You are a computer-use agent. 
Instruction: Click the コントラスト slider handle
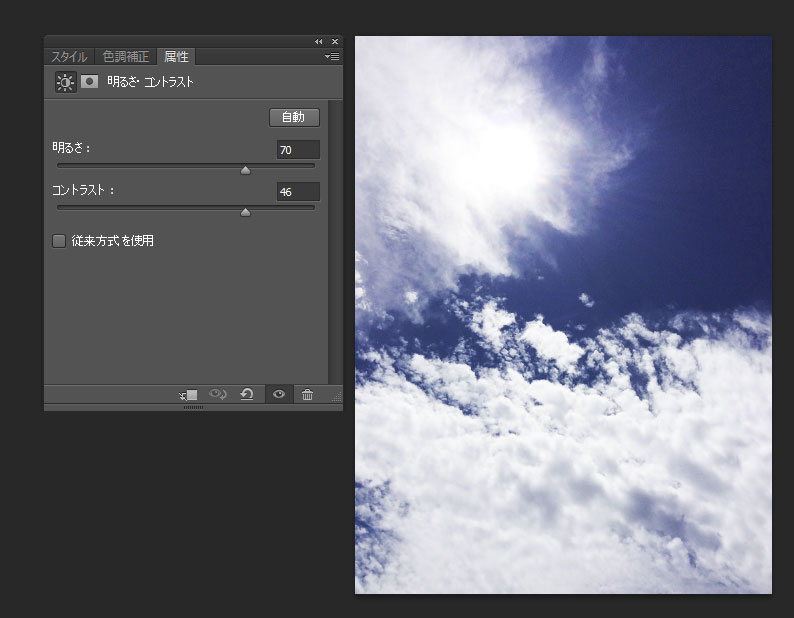(x=246, y=212)
